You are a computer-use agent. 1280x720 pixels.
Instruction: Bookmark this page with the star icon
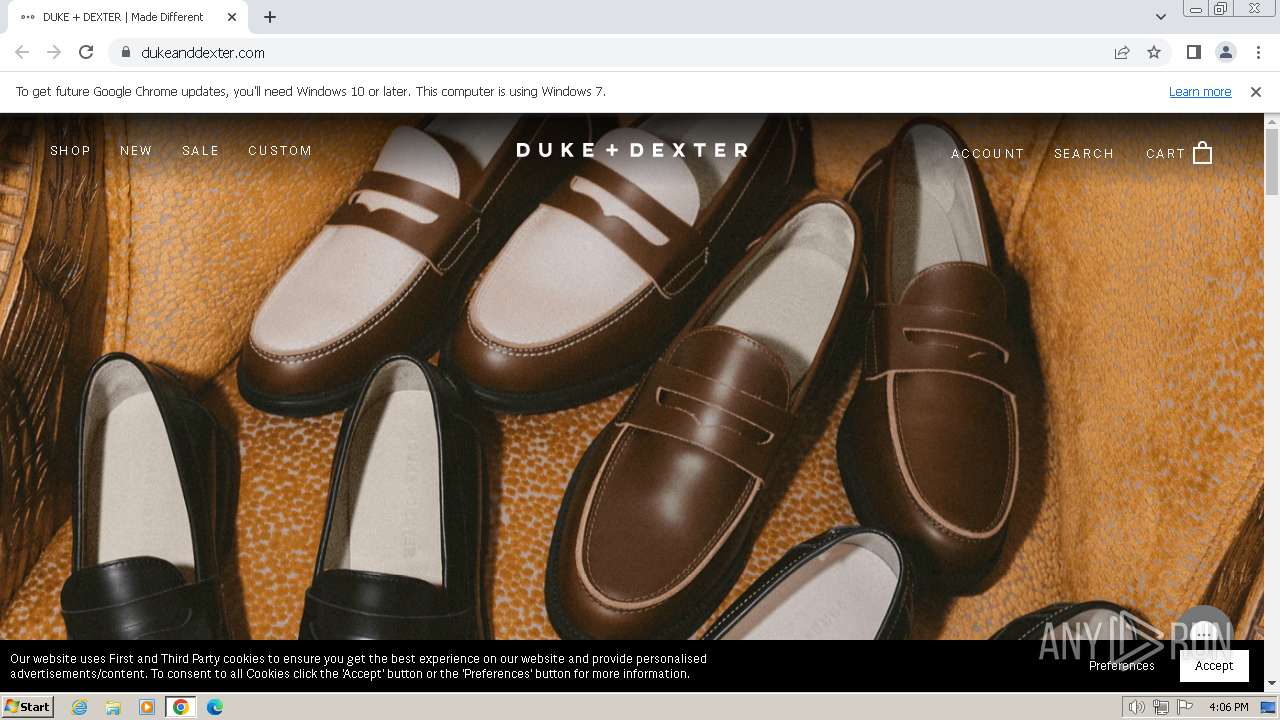coord(1154,52)
